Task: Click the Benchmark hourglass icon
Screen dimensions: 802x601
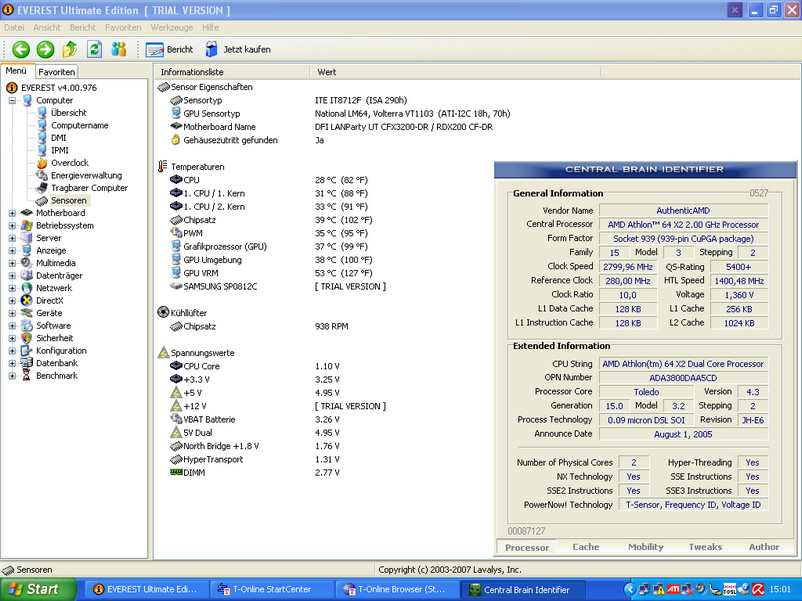Action: click(27, 376)
